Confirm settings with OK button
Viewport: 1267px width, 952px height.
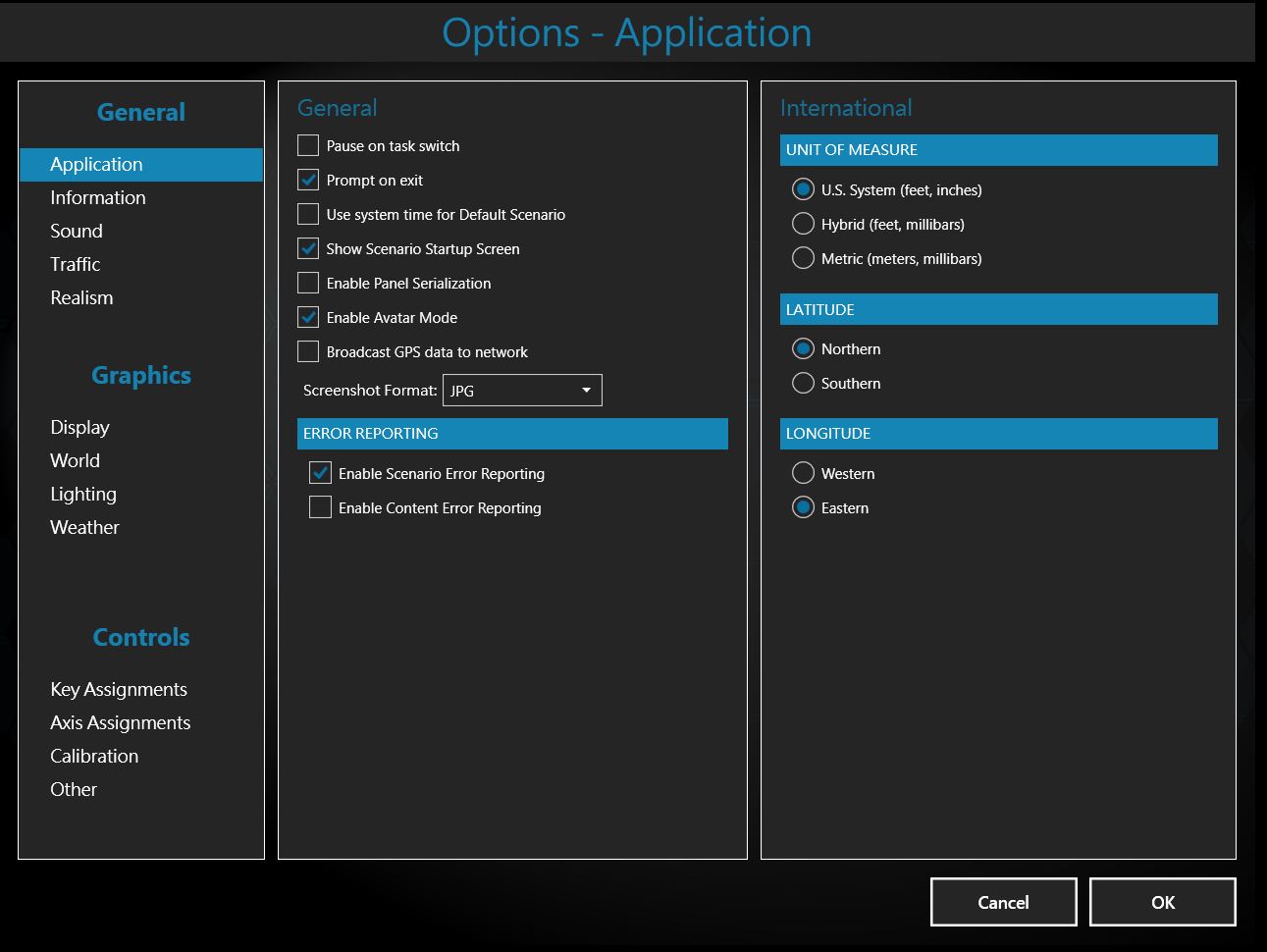click(1162, 902)
